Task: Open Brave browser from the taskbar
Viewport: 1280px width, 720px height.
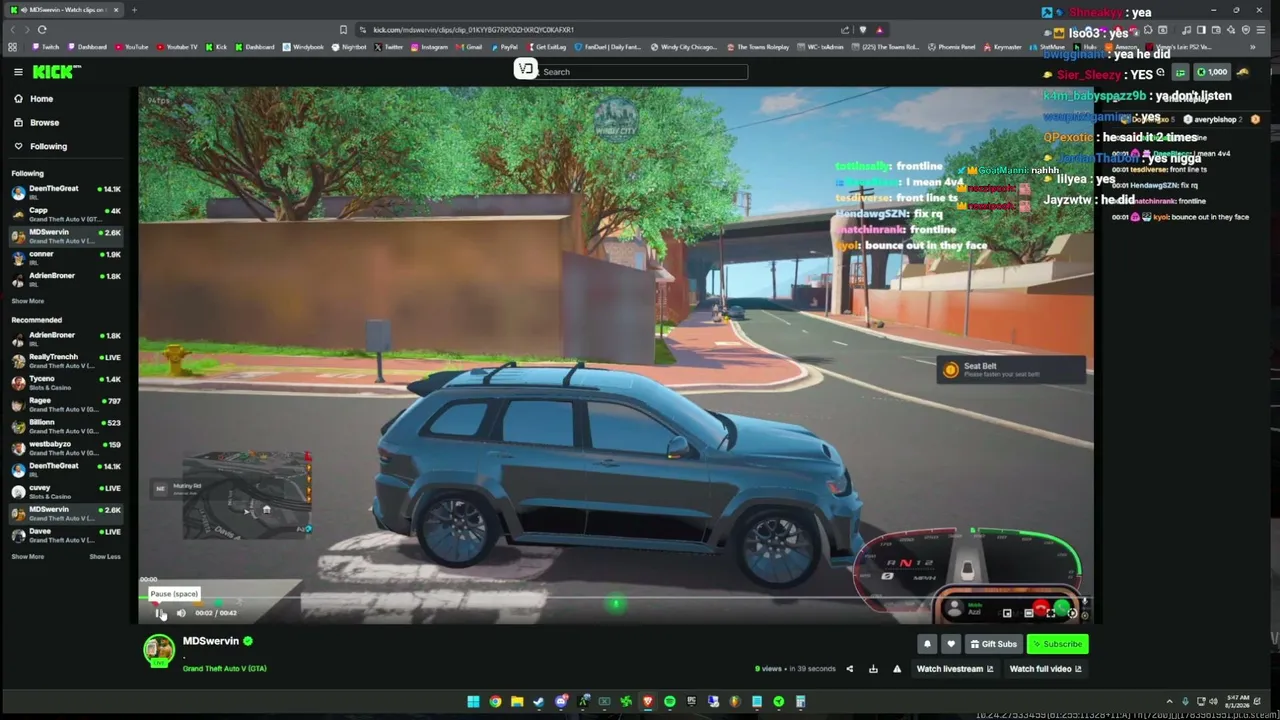Action: (648, 702)
